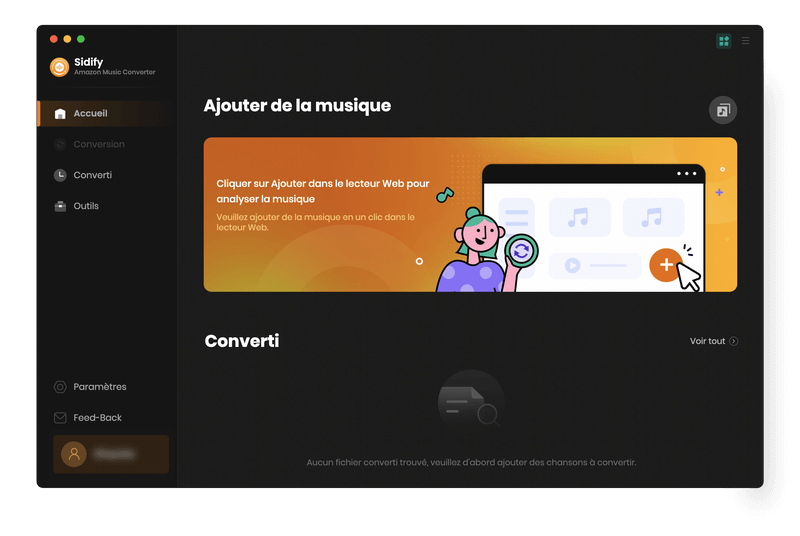This screenshot has height=536, width=800.
Task: Click the Paramètres hexagon settings icon
Action: click(60, 387)
